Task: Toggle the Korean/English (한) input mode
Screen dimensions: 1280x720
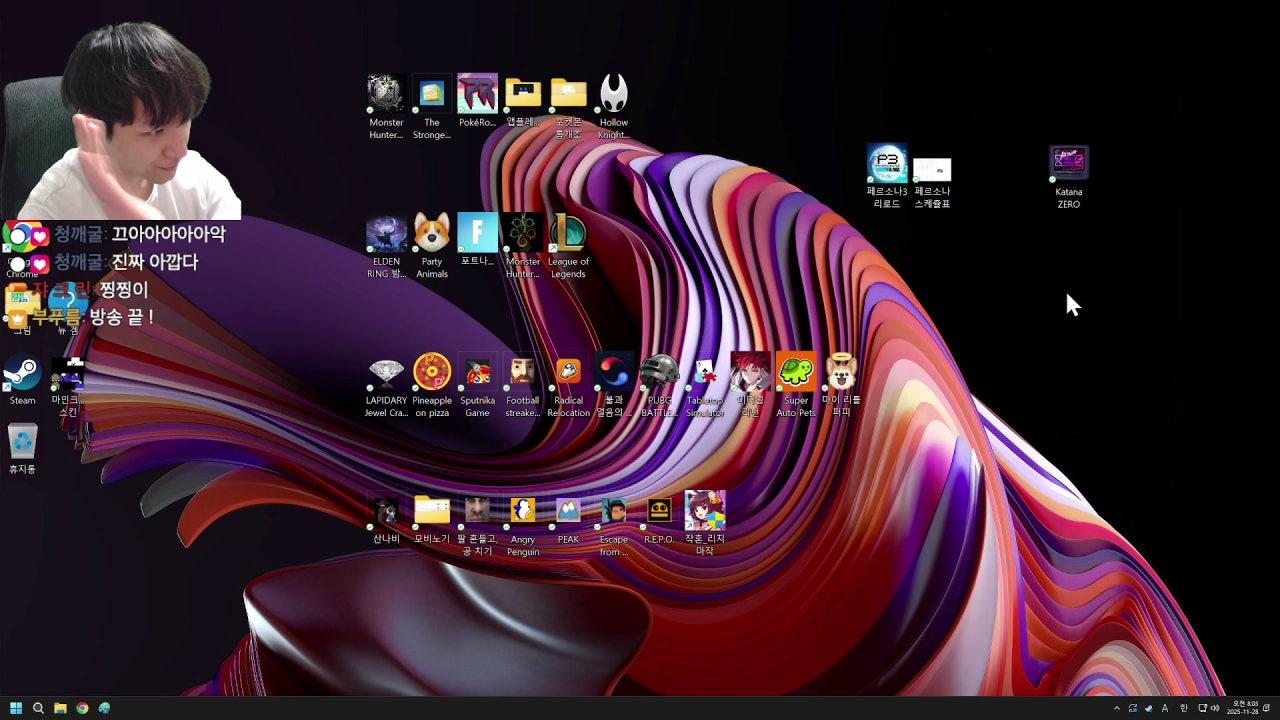Action: pyautogui.click(x=1184, y=708)
